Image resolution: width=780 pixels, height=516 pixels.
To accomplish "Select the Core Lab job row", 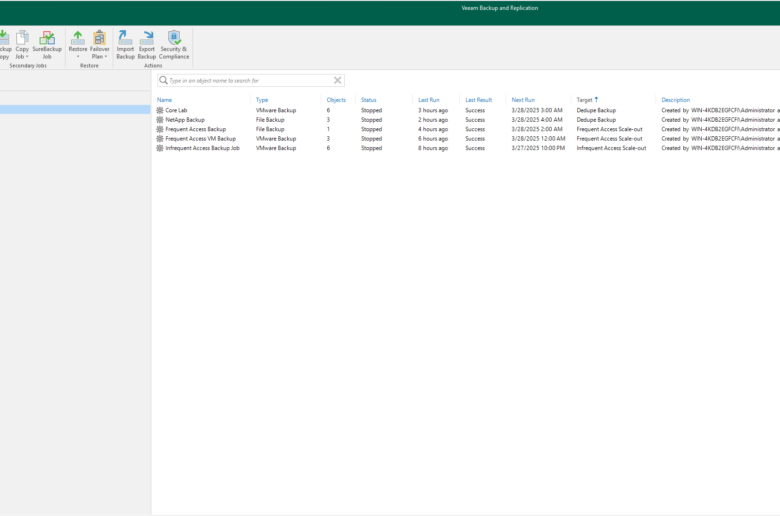I will pos(468,110).
